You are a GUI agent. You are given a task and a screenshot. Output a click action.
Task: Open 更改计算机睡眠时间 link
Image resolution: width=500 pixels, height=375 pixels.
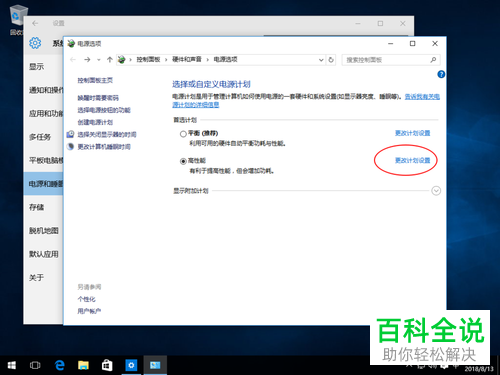click(104, 147)
